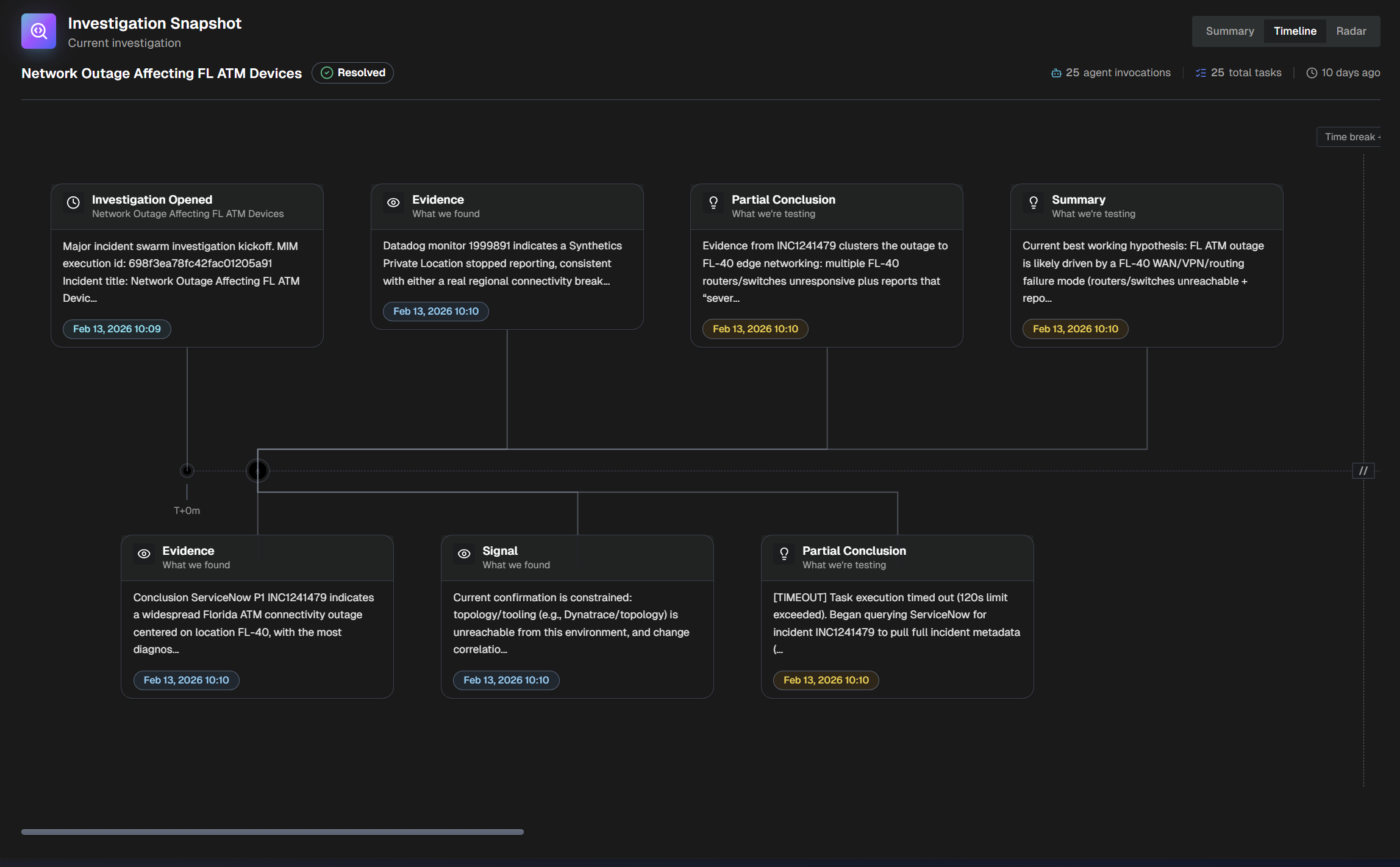Click the horizontal scrollbar thumb
The width and height of the screenshot is (1400, 867).
[272, 832]
